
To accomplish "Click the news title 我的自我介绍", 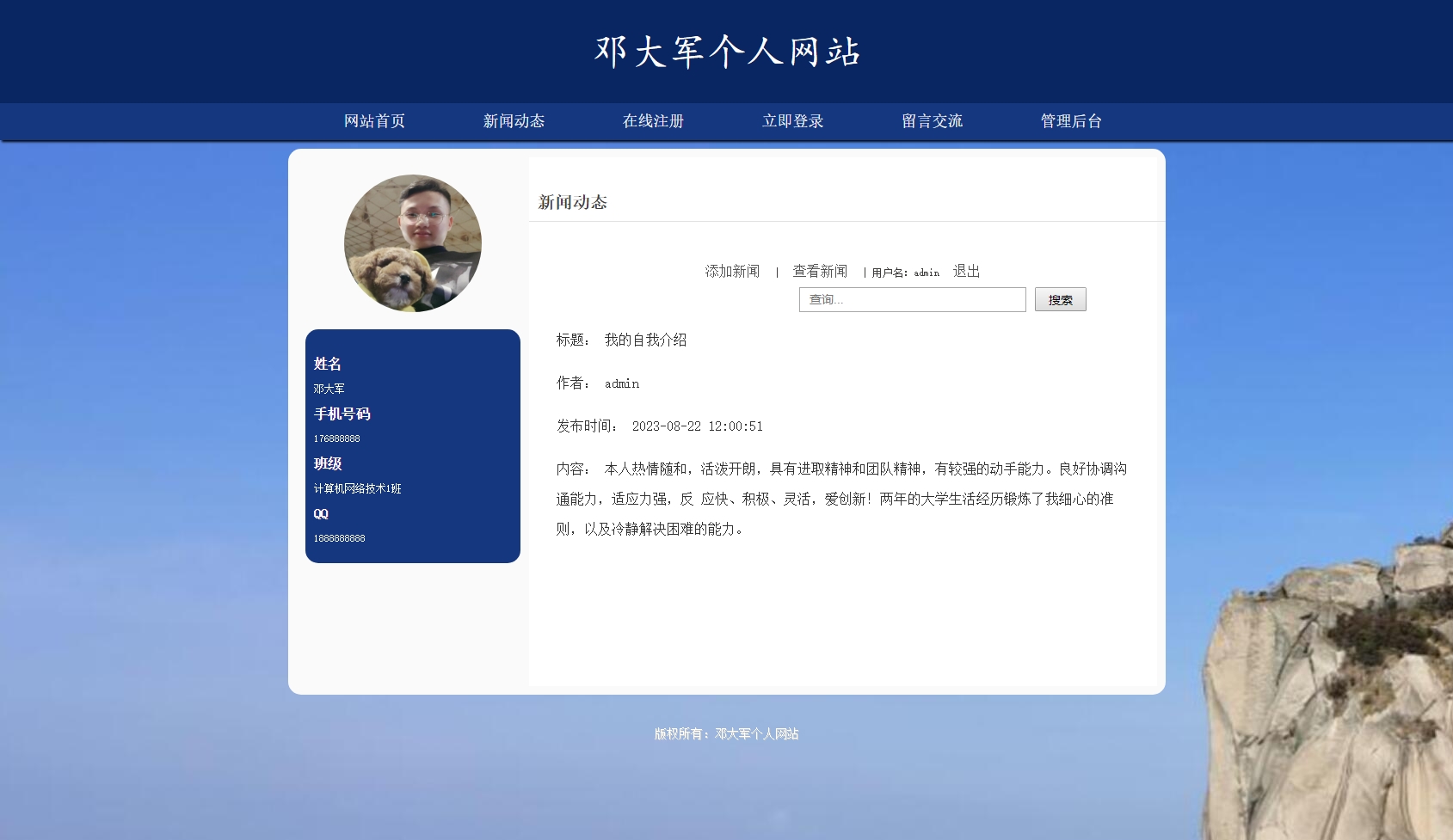I will click(645, 340).
